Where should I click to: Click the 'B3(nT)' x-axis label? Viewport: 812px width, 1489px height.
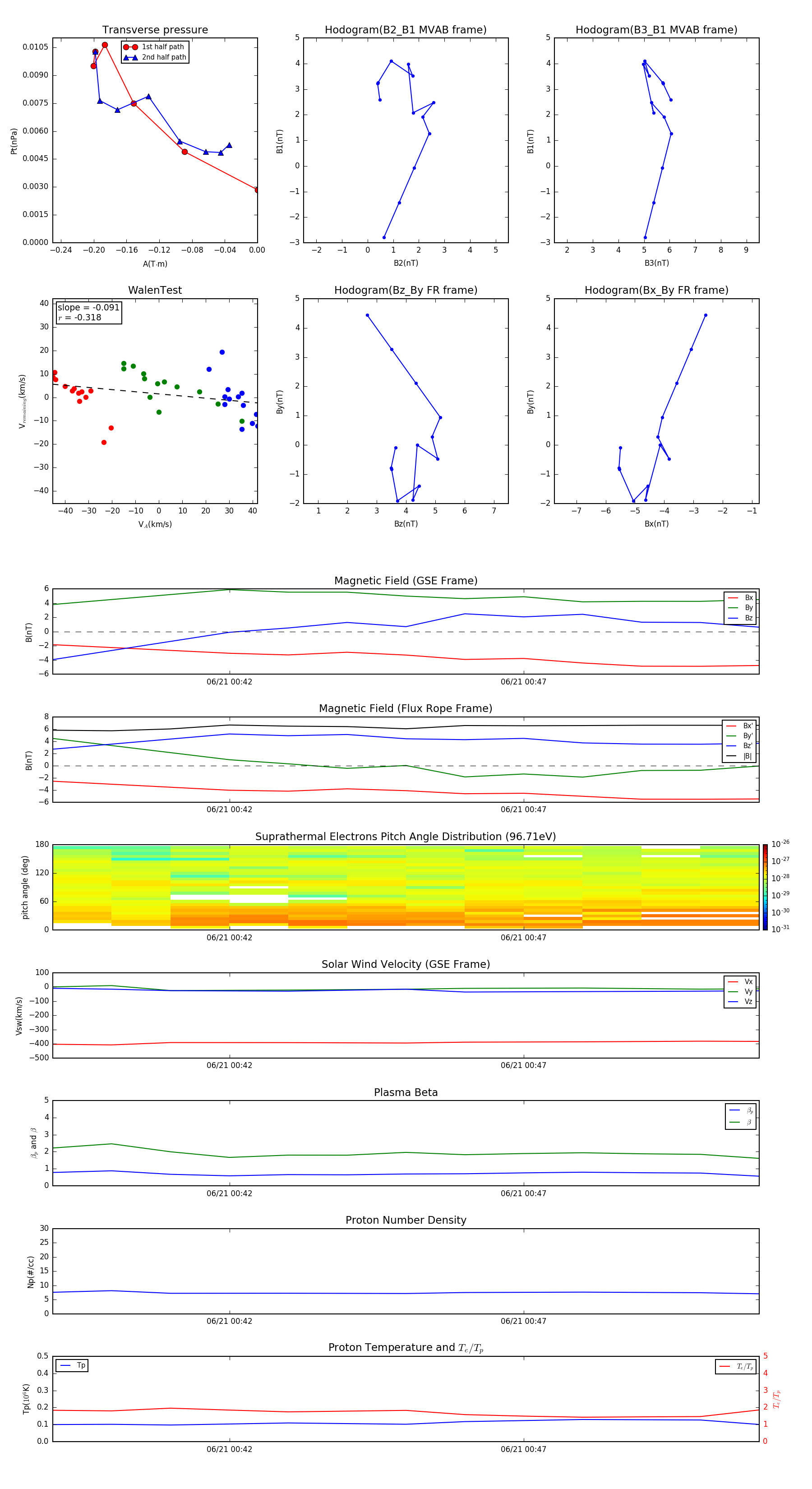click(656, 263)
